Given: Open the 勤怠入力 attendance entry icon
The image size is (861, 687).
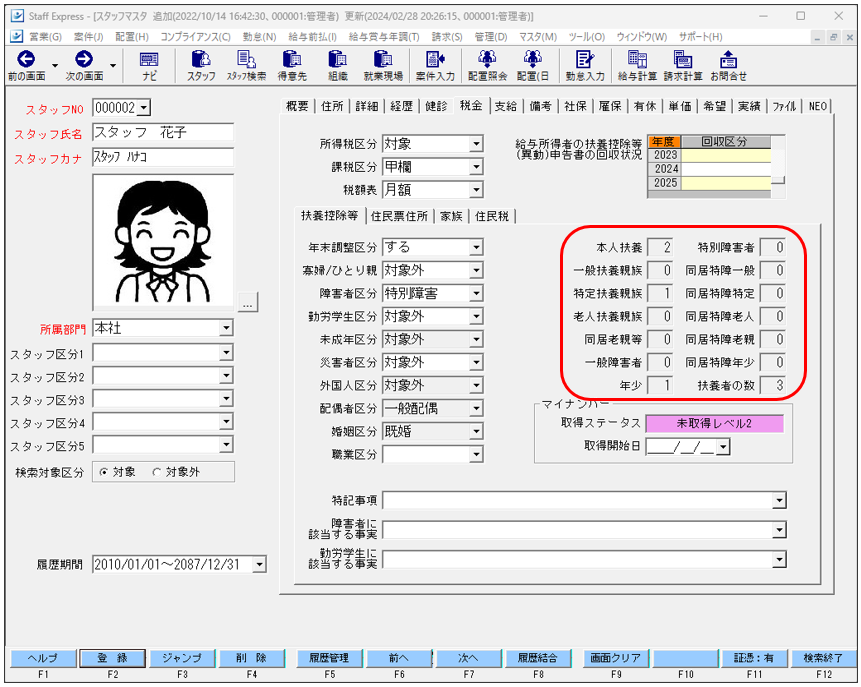Looking at the screenshot, I should click(x=585, y=65).
